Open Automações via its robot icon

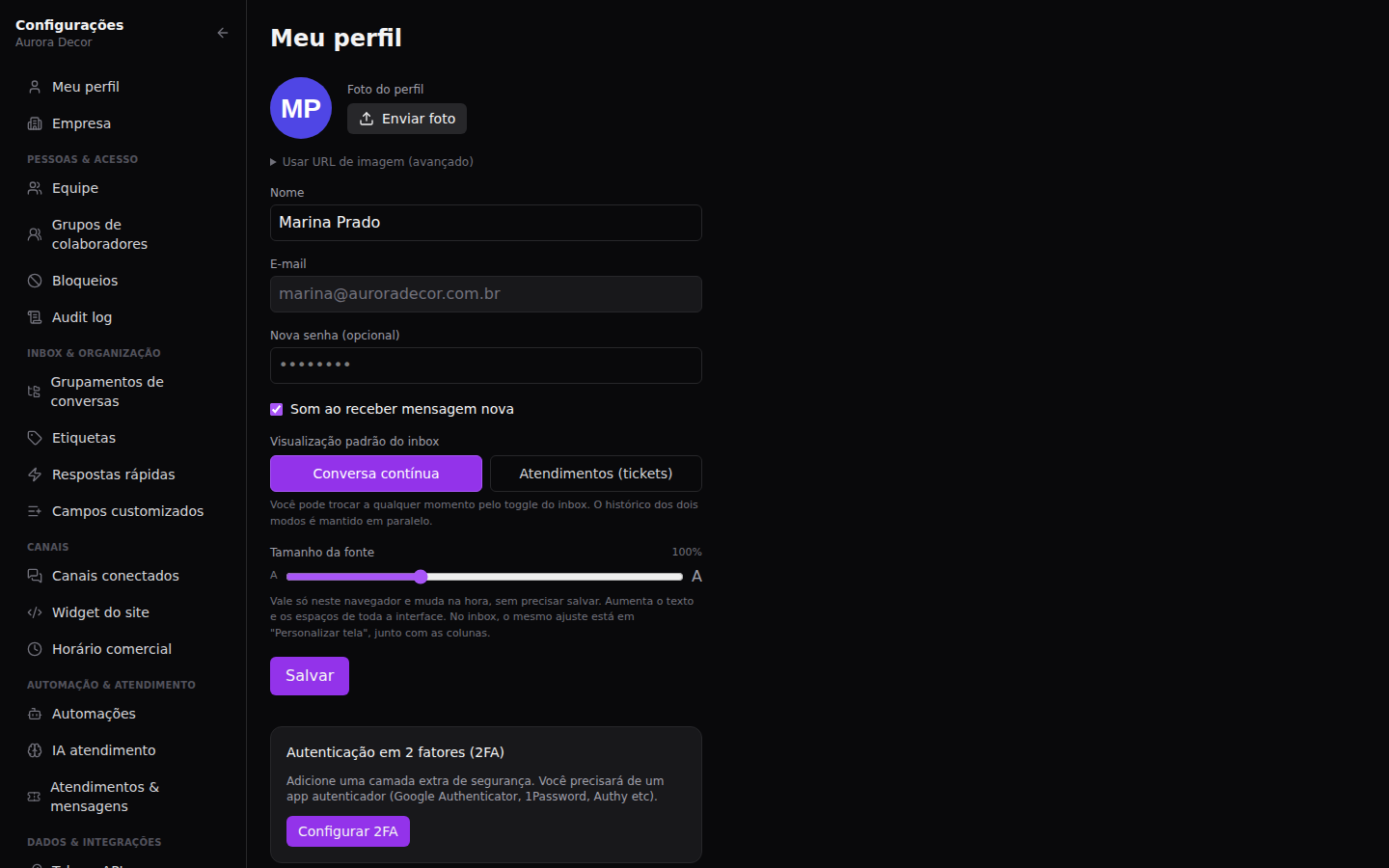tap(35, 714)
